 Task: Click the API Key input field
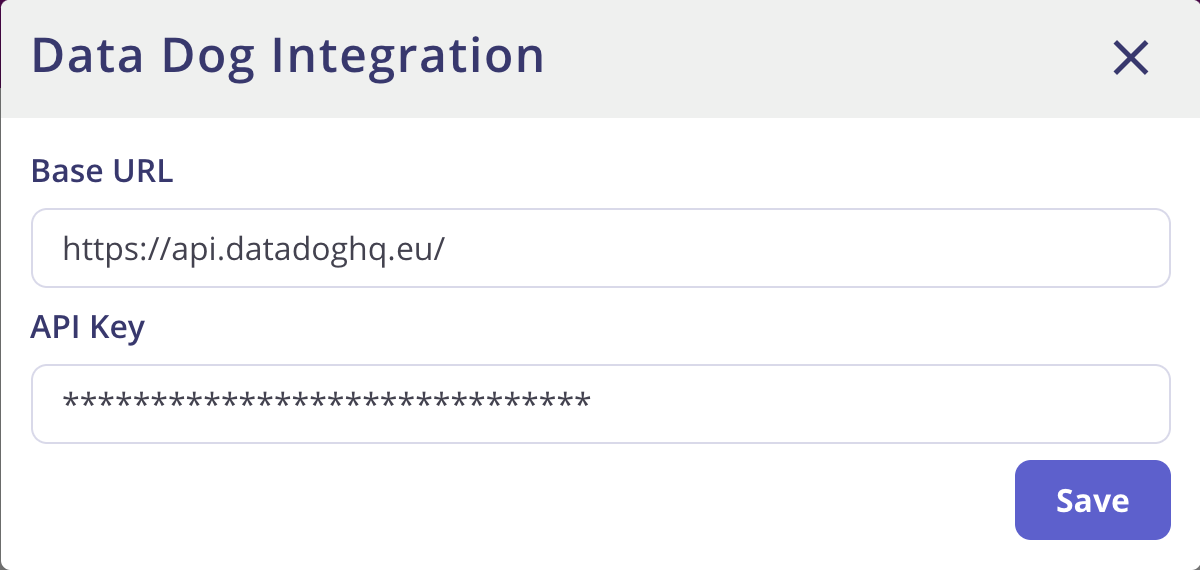(600, 404)
